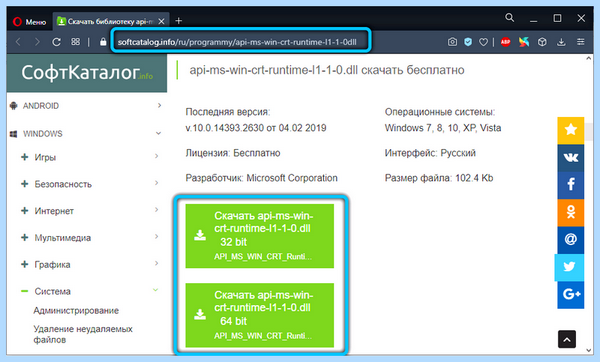
Task: Click the padlock site security icon
Action: 103,42
